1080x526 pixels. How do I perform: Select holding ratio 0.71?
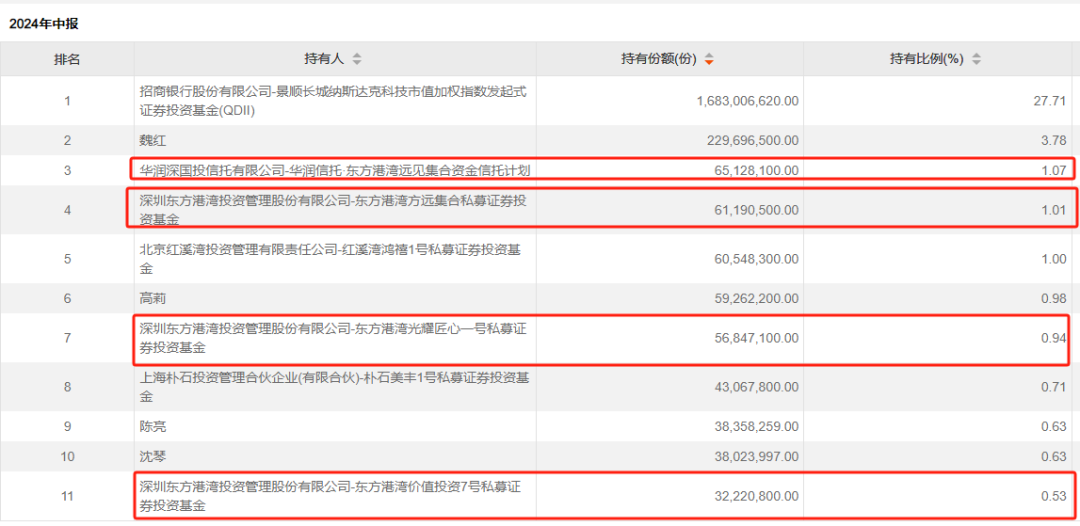point(1056,387)
